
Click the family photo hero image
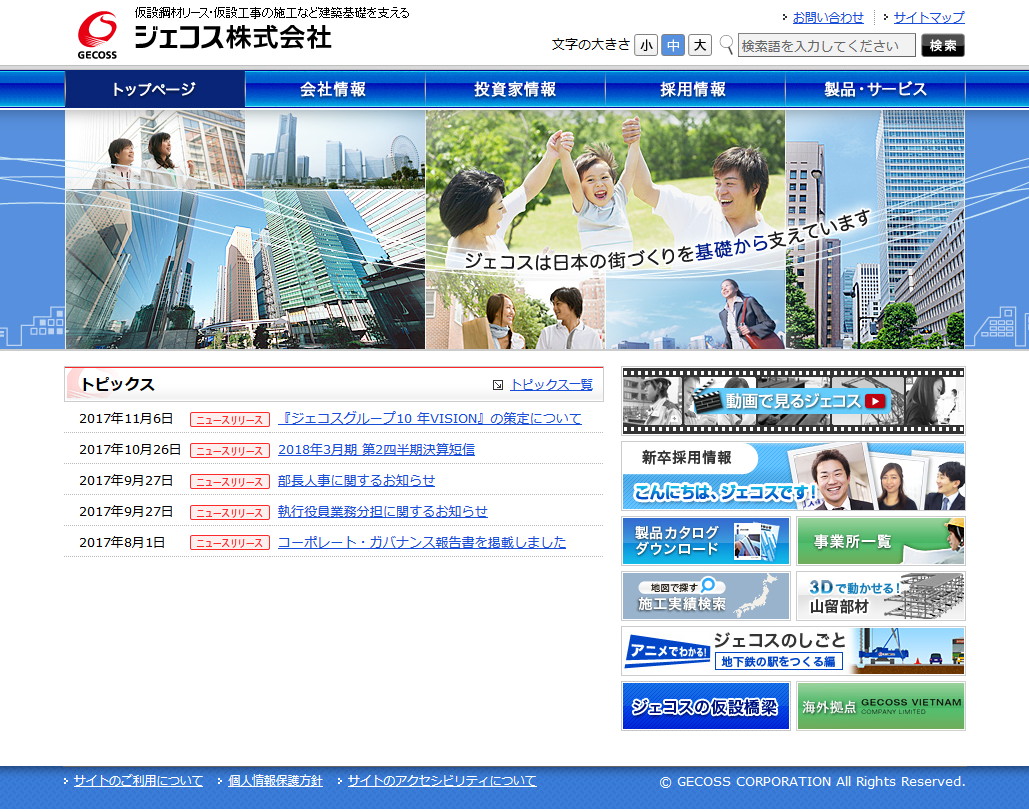point(605,190)
